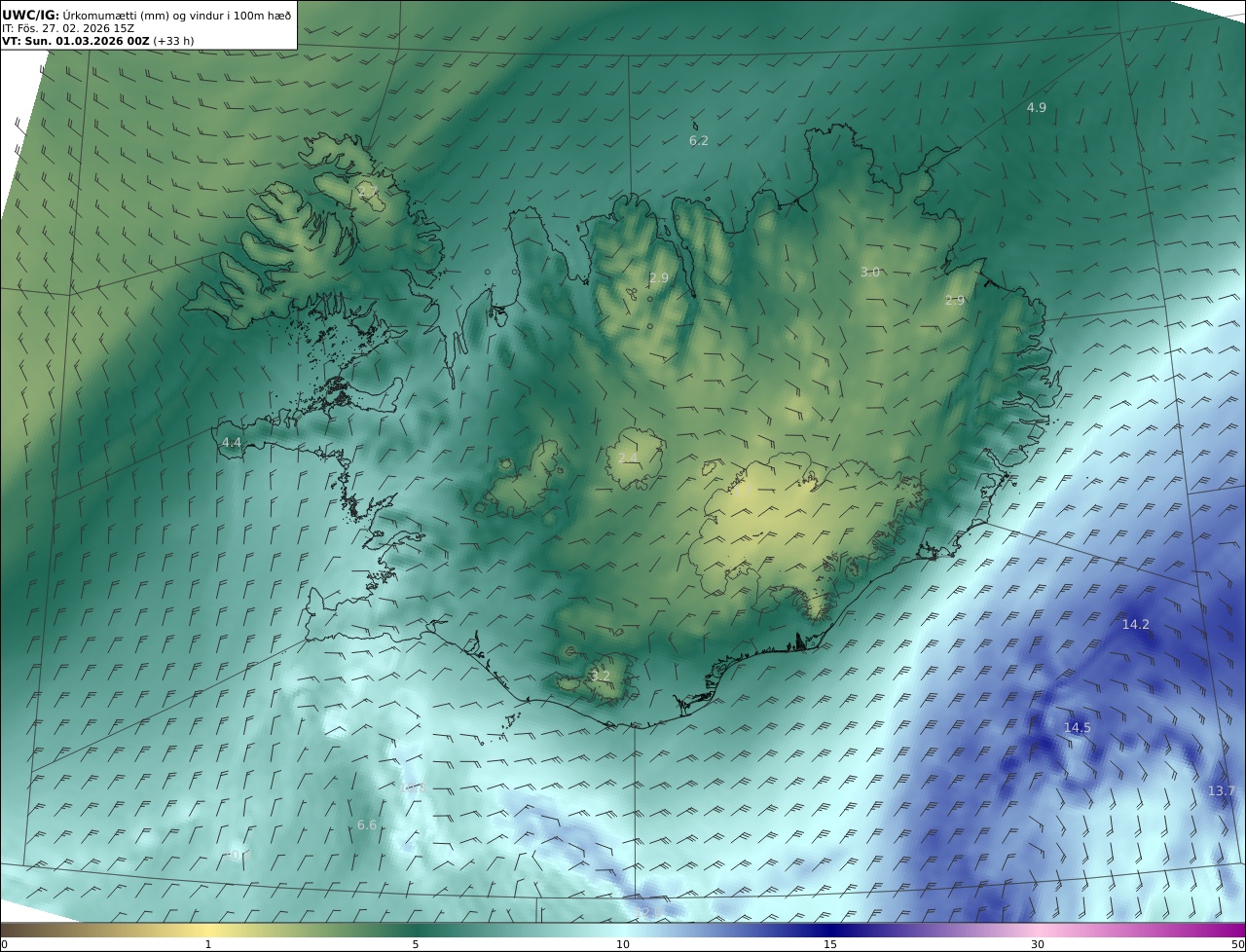Click the 1 tick on color scale
This screenshot has width=1246, height=952.
click(208, 944)
